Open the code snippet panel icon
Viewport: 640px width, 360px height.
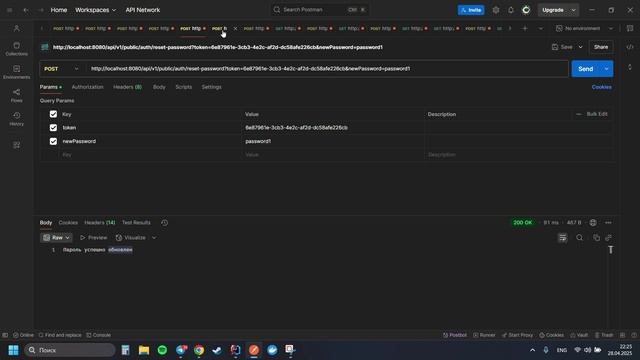pos(630,47)
